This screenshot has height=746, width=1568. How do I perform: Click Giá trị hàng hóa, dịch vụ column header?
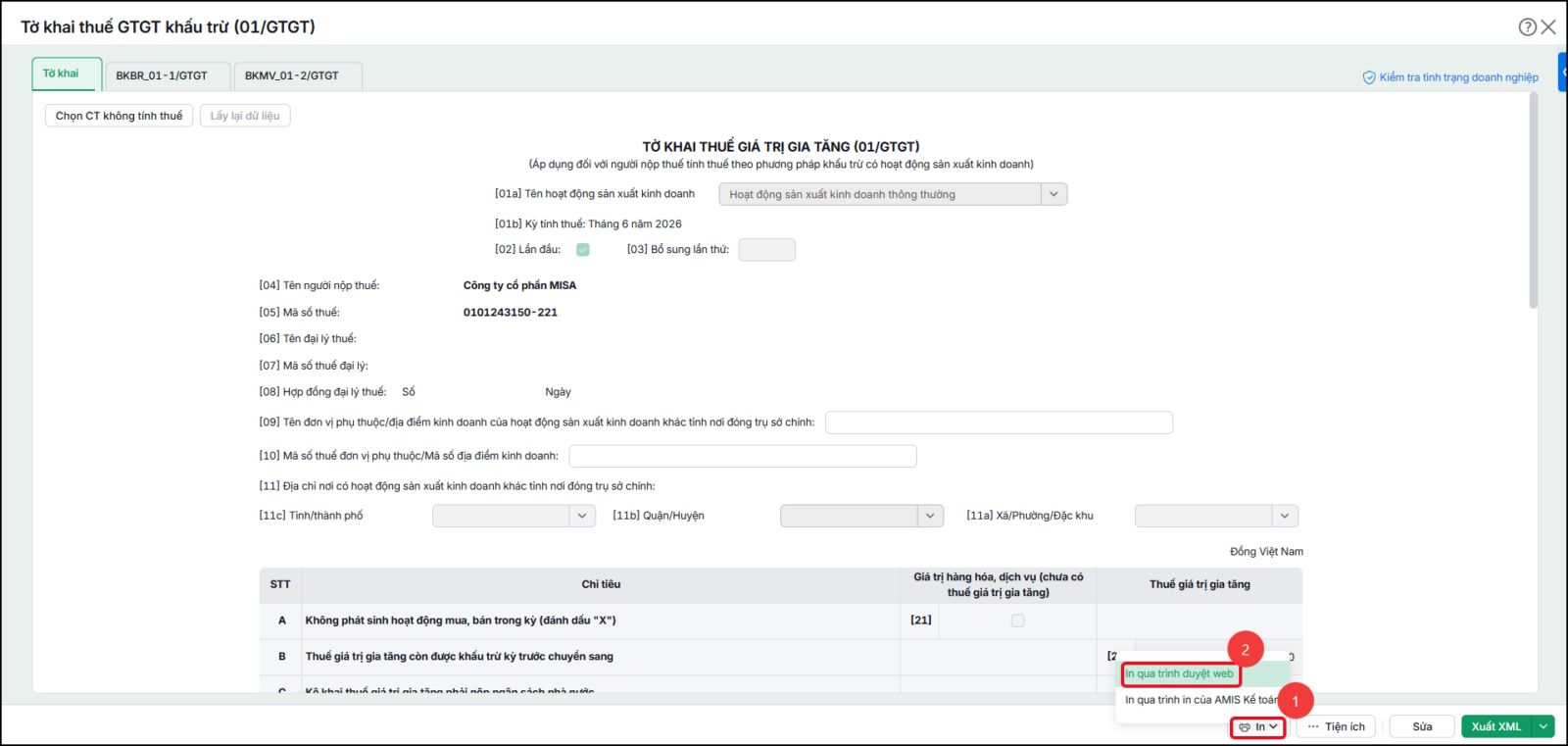pyautogui.click(x=999, y=584)
